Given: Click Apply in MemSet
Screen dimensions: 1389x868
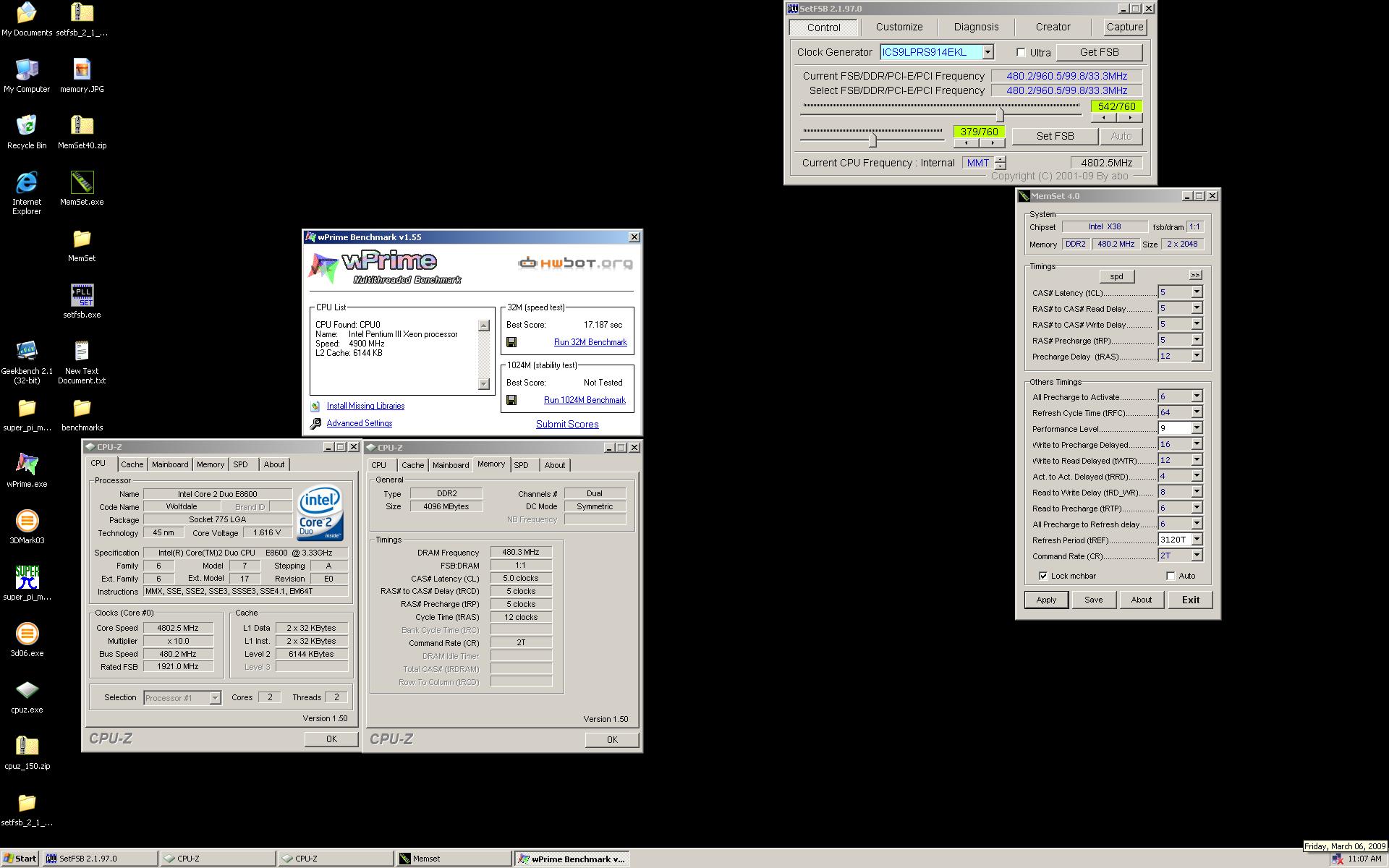Looking at the screenshot, I should tap(1046, 600).
